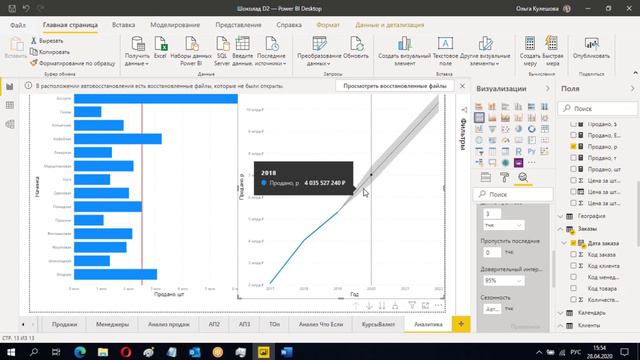640x360 pixels.
Task: Click the Analytics pane vertical scrollbar
Action: 553,269
